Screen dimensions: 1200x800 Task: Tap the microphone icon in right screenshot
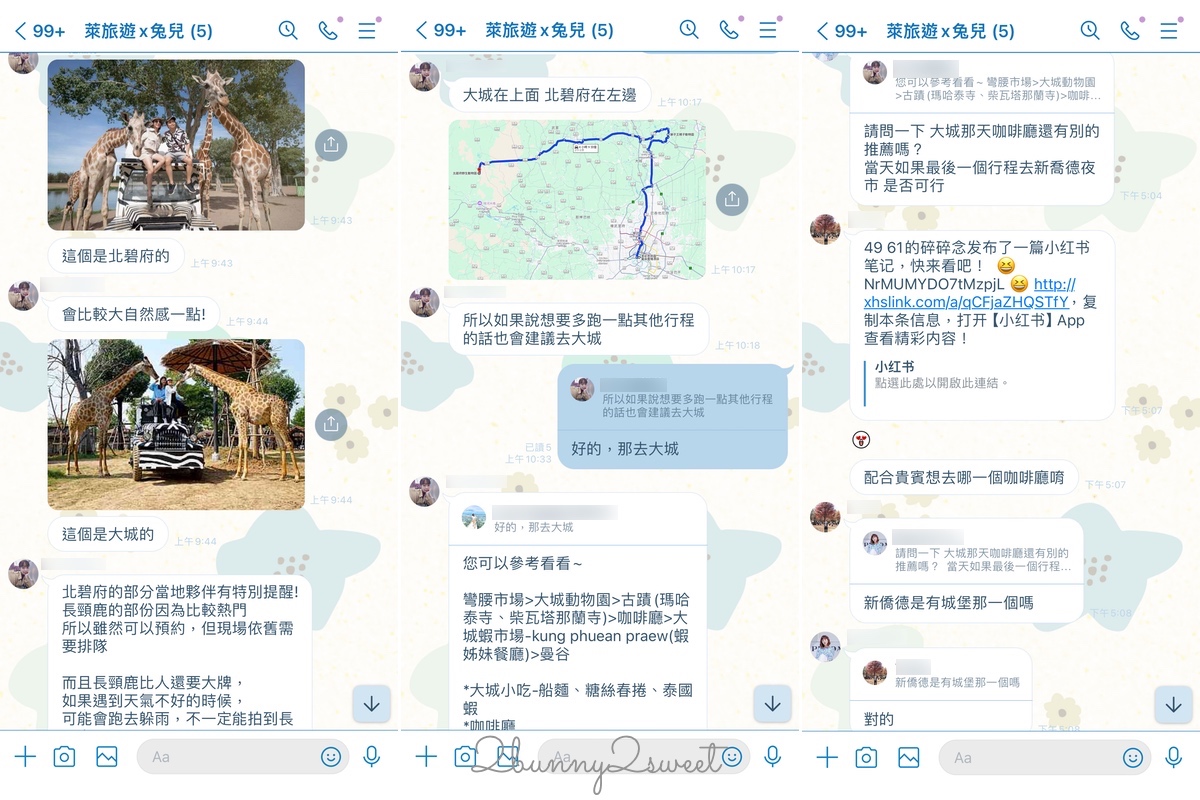click(1174, 757)
